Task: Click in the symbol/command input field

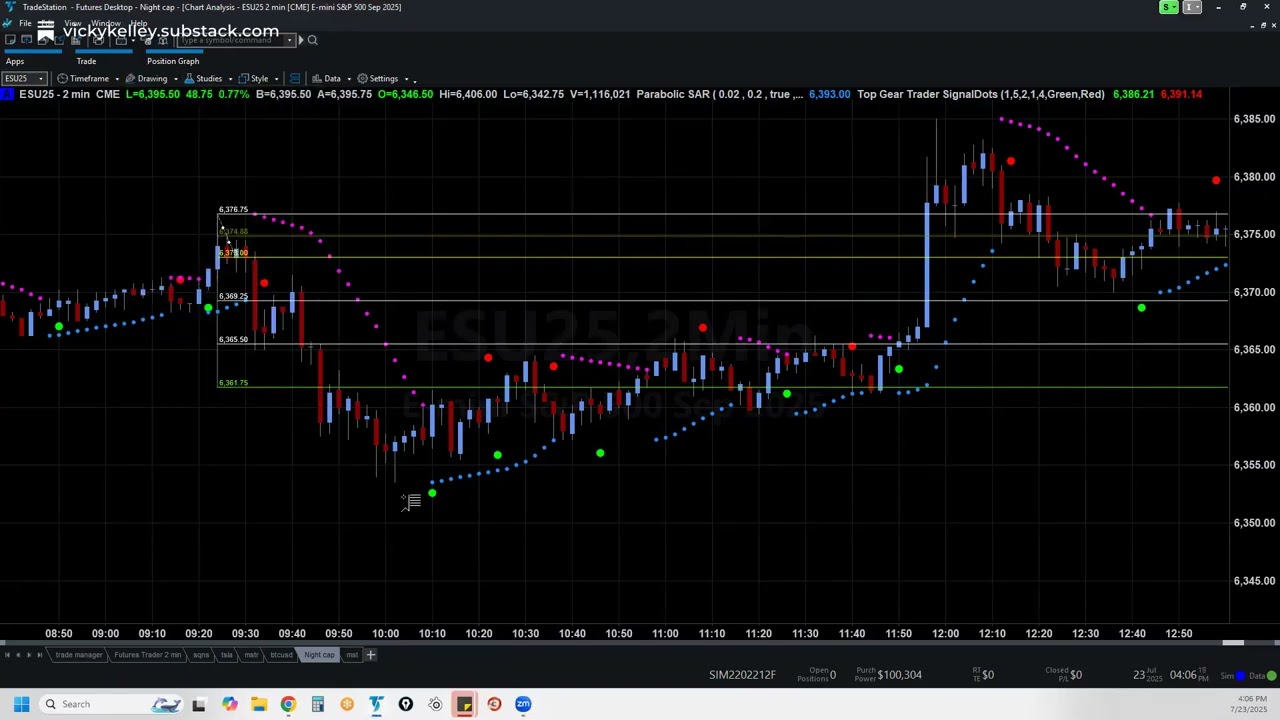Action: [x=231, y=40]
